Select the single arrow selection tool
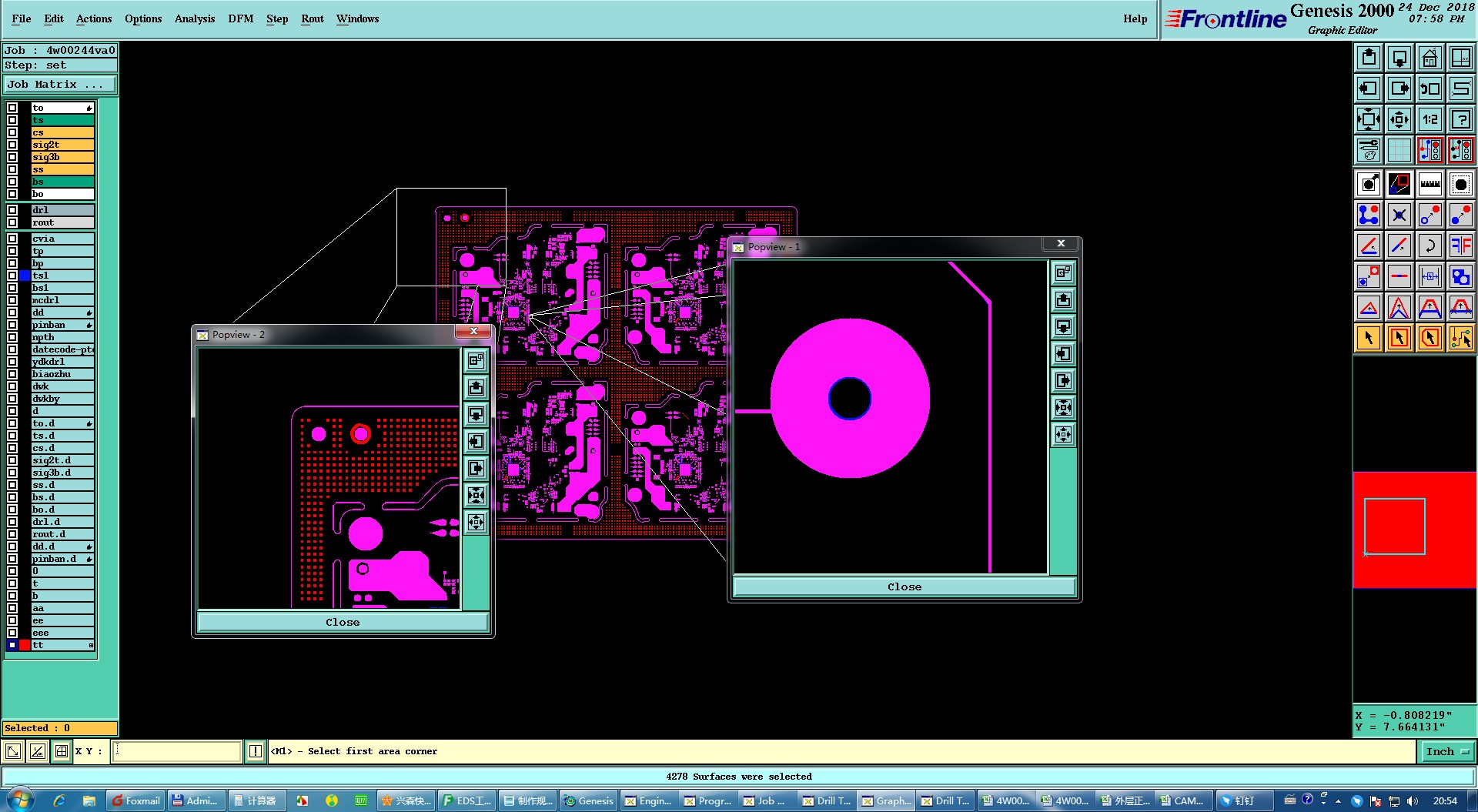The height and width of the screenshot is (812, 1478). point(1368,338)
